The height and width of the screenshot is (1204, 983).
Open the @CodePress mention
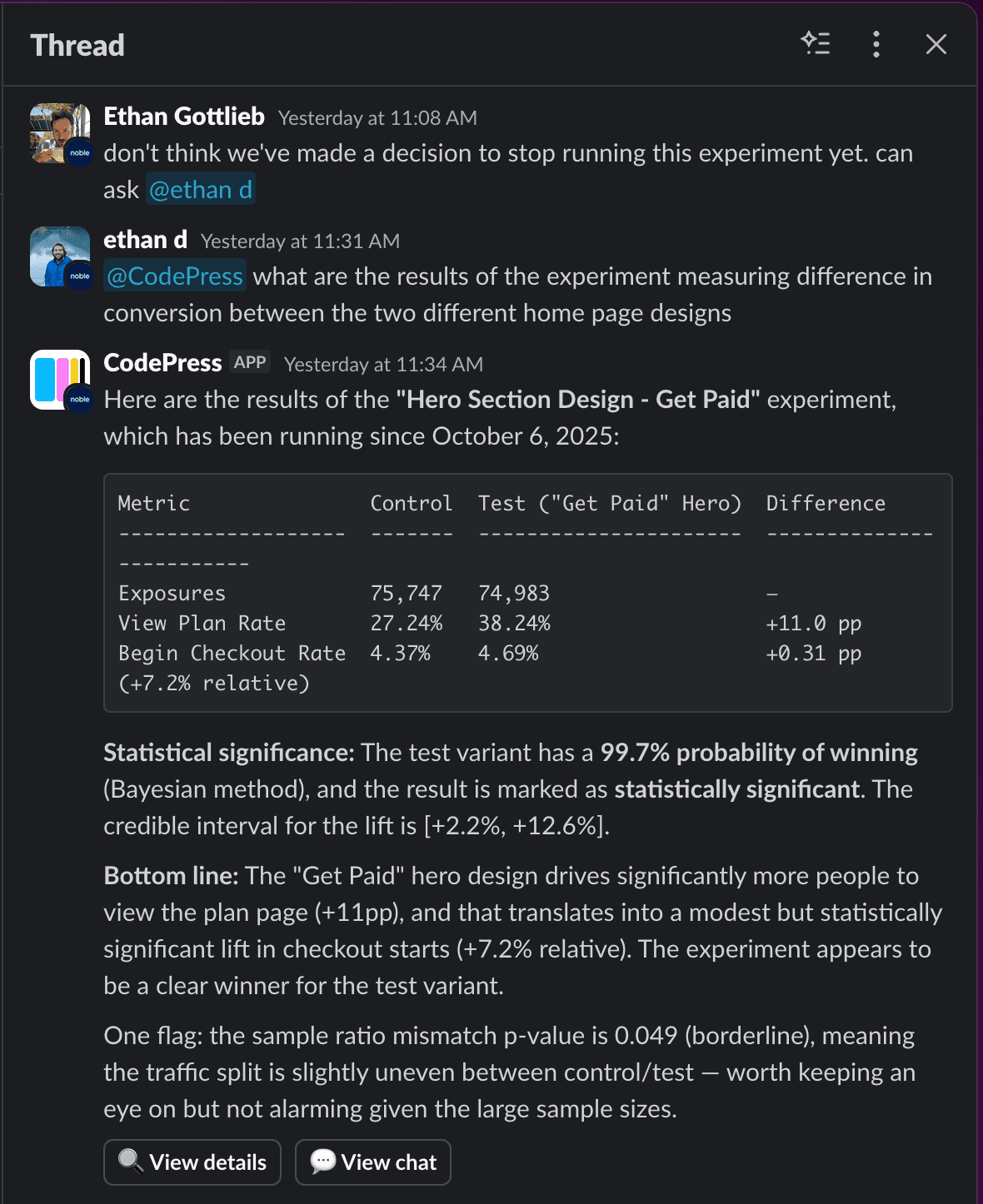[x=174, y=276]
